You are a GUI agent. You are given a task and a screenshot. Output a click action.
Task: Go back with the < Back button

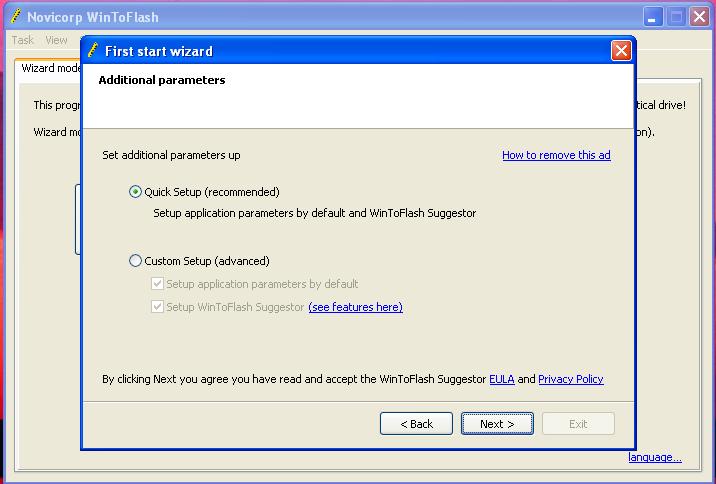click(416, 424)
